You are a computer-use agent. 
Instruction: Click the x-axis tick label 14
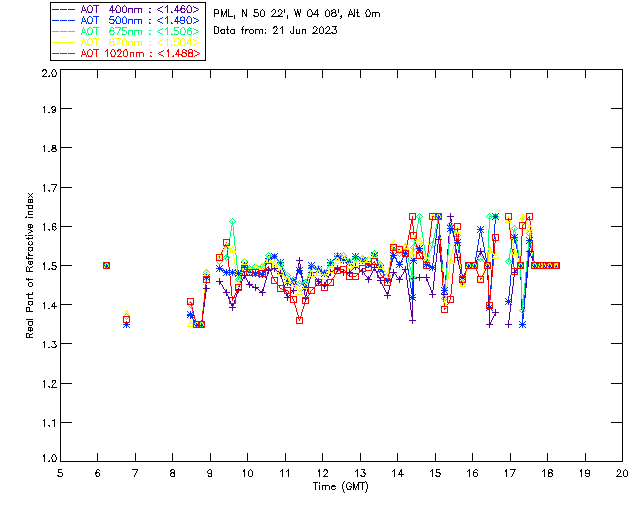[x=398, y=473]
